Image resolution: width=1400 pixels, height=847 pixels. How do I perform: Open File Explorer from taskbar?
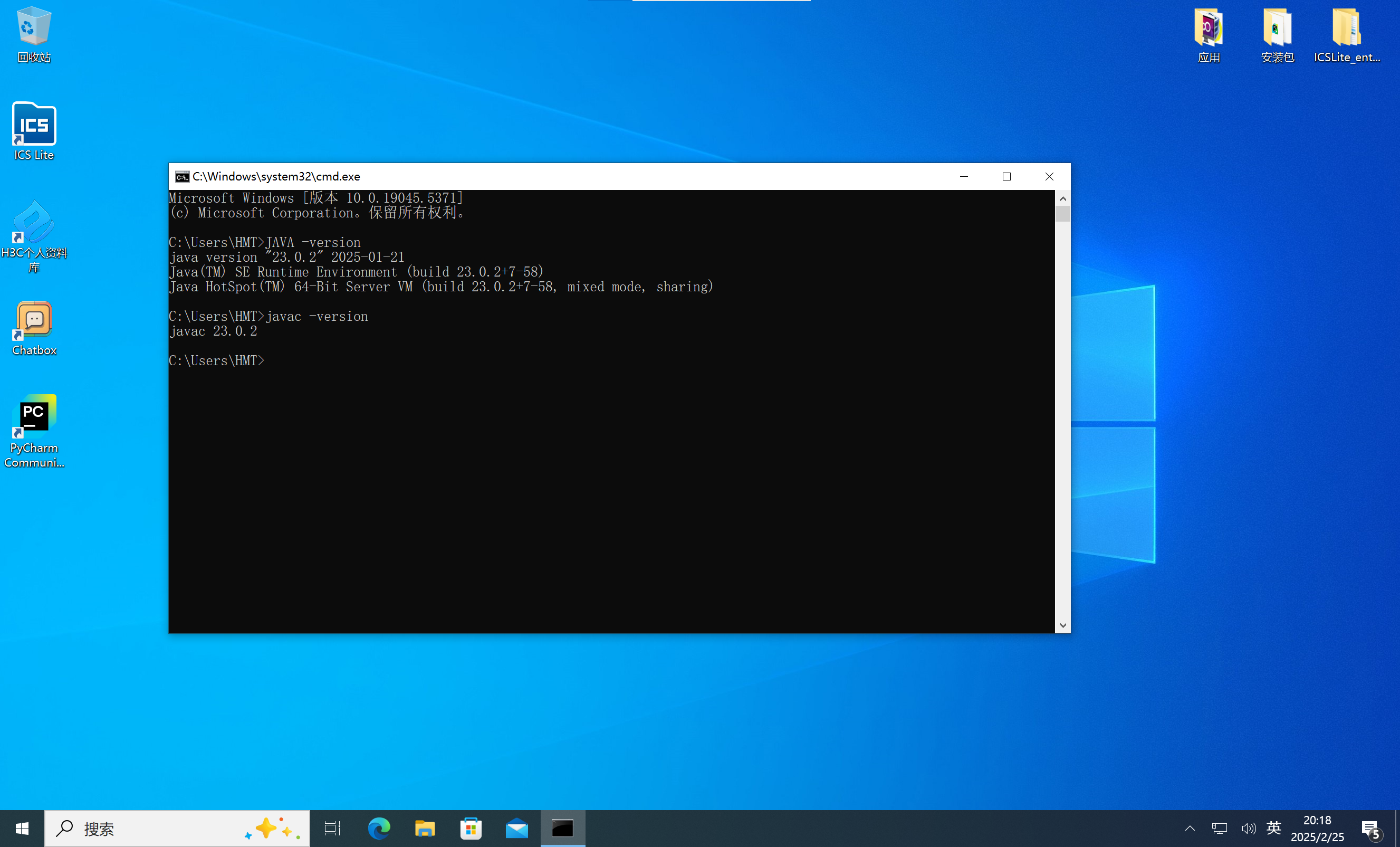(x=425, y=829)
